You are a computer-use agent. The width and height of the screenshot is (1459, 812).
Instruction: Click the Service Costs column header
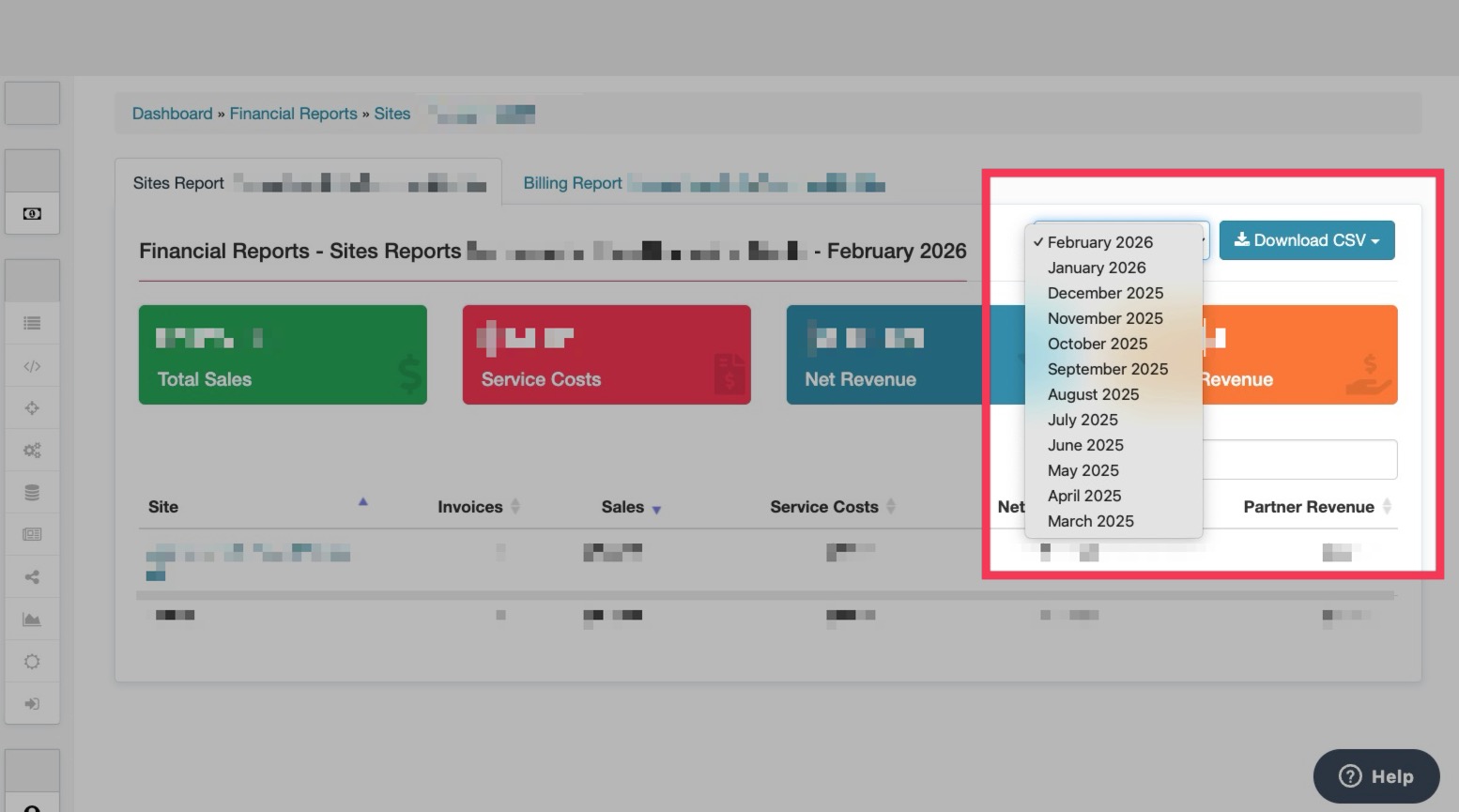click(x=824, y=507)
